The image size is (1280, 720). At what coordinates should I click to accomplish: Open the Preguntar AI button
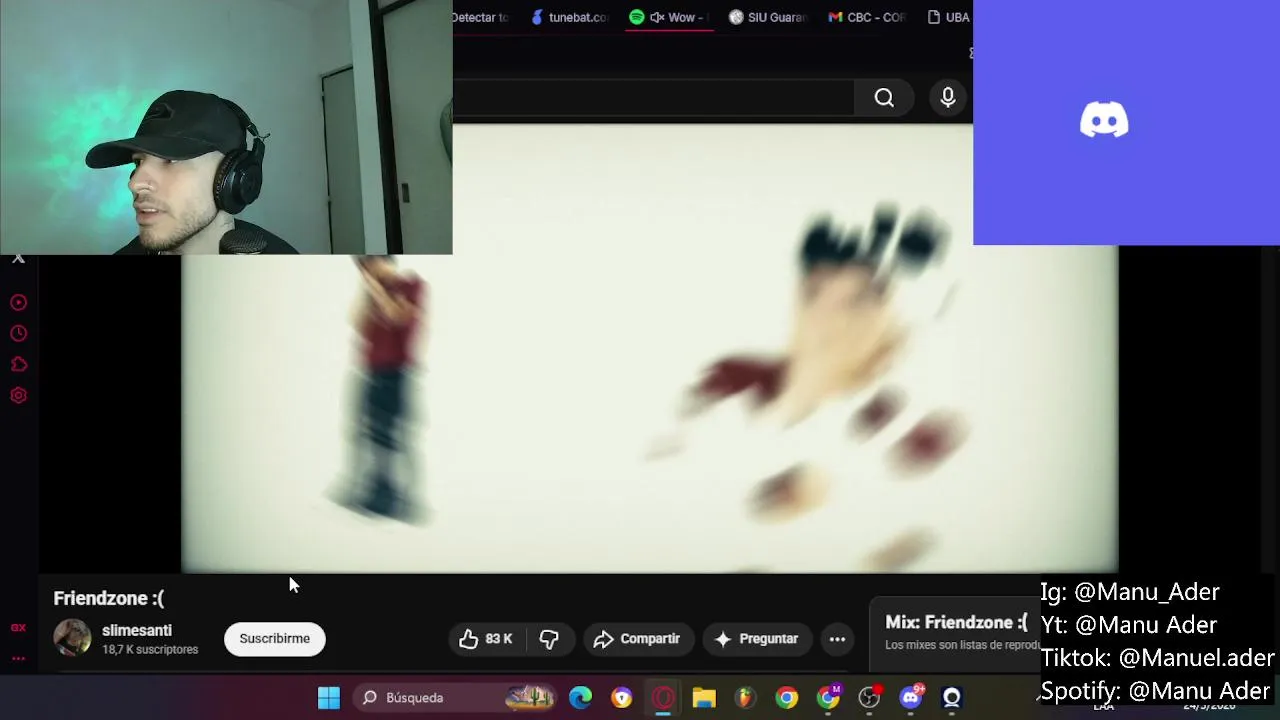[x=756, y=639]
